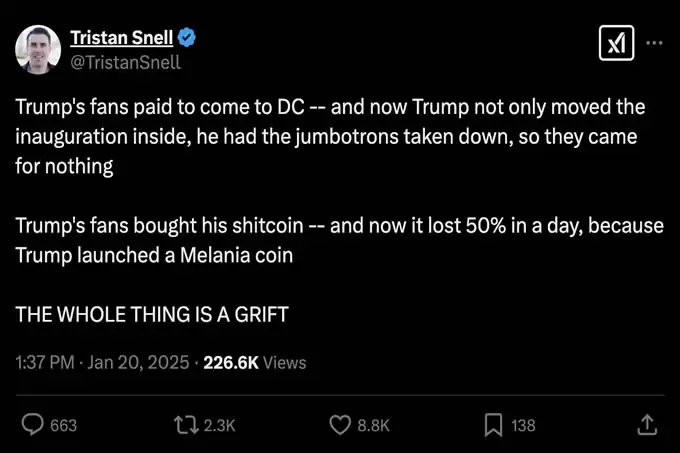
Task: Click the Tristan Snell display name
Action: click(x=120, y=38)
